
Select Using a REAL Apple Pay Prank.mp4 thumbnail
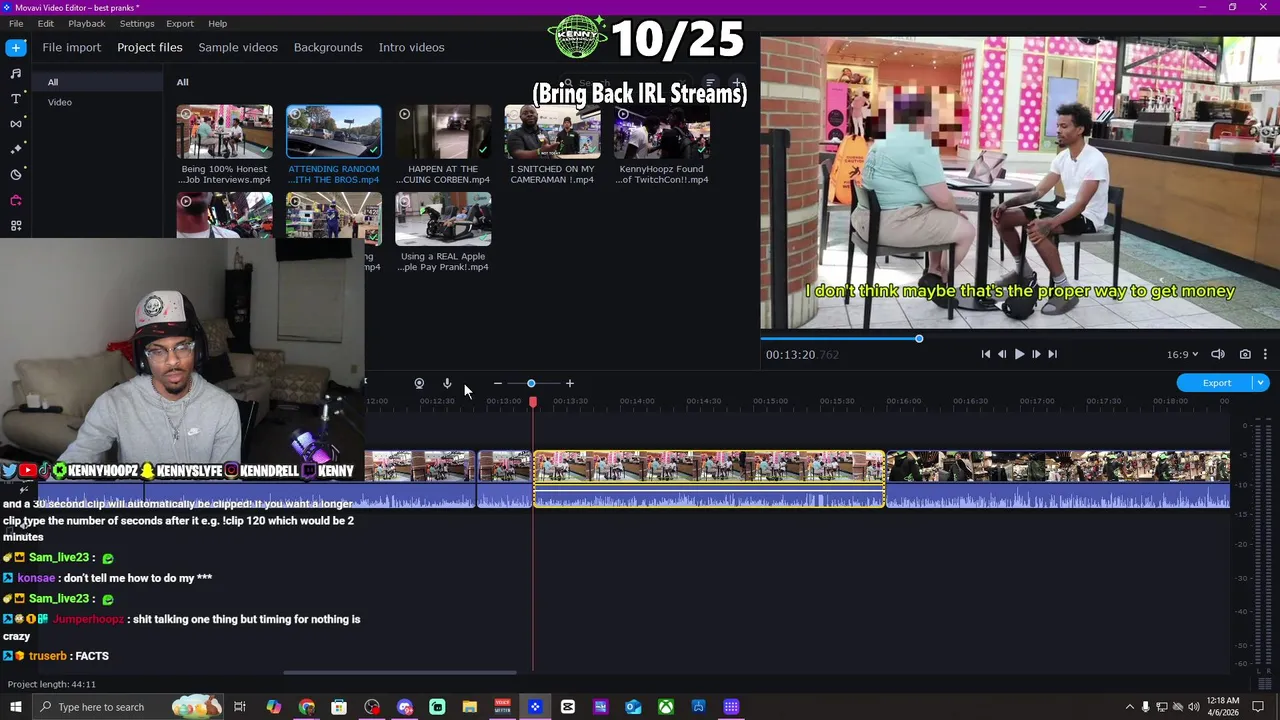pos(443,219)
